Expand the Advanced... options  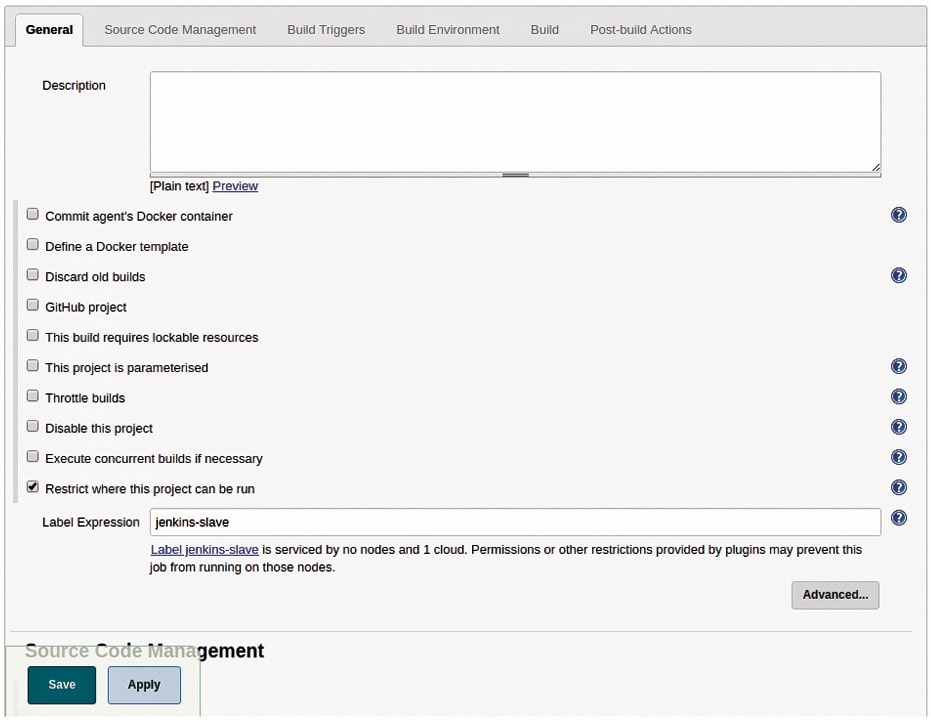(835, 595)
